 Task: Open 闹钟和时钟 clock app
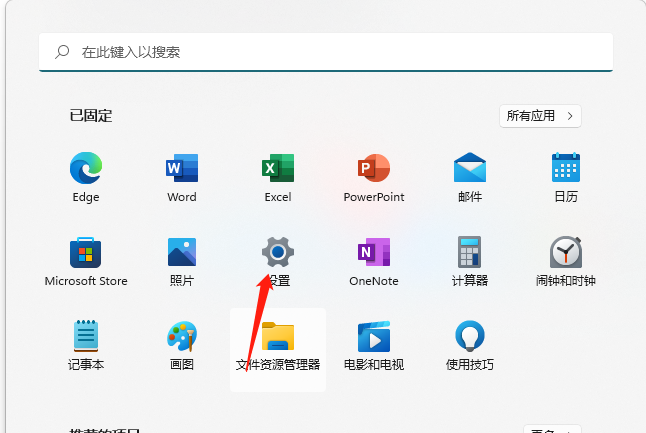[566, 252]
